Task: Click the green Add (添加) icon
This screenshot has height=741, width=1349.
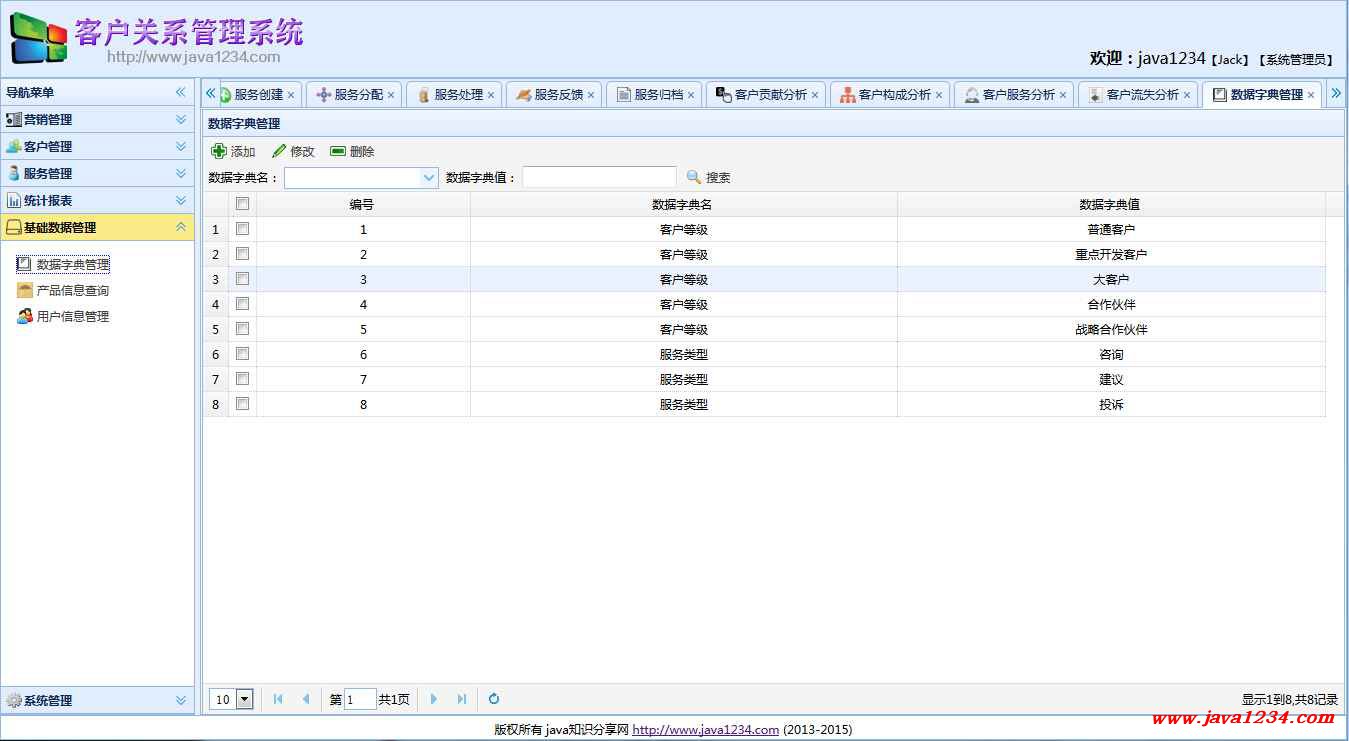Action: tap(219, 151)
